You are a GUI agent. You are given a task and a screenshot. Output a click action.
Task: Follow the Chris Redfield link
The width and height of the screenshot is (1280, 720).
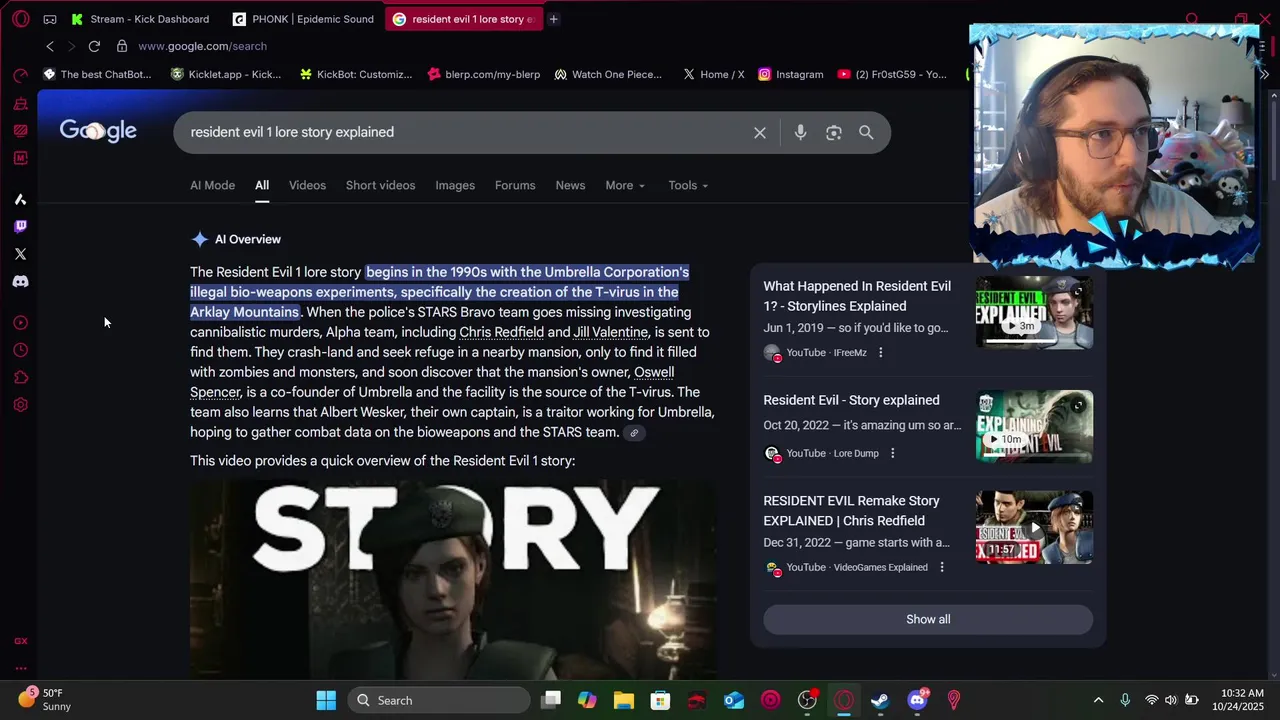tap(501, 332)
